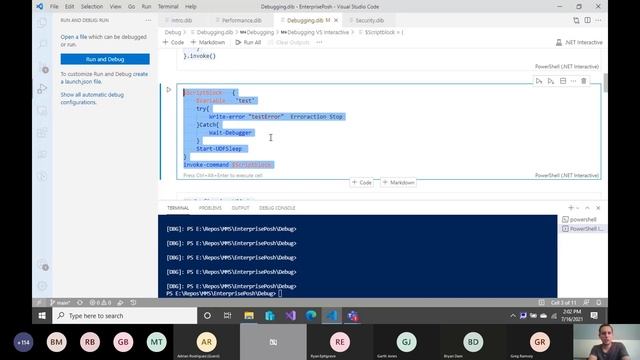Image resolution: width=640 pixels, height=360 pixels.
Task: Click Run All in notebook toolbar
Action: click(x=248, y=42)
